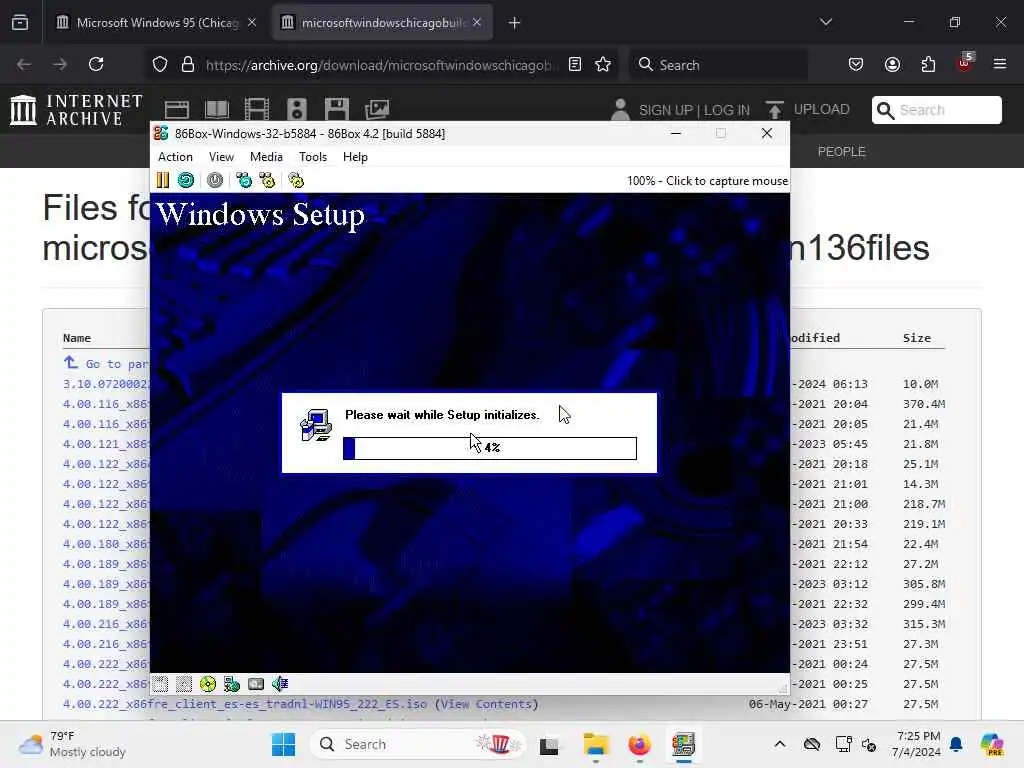
Task: Open a new Firefox tab
Action: 515,23
